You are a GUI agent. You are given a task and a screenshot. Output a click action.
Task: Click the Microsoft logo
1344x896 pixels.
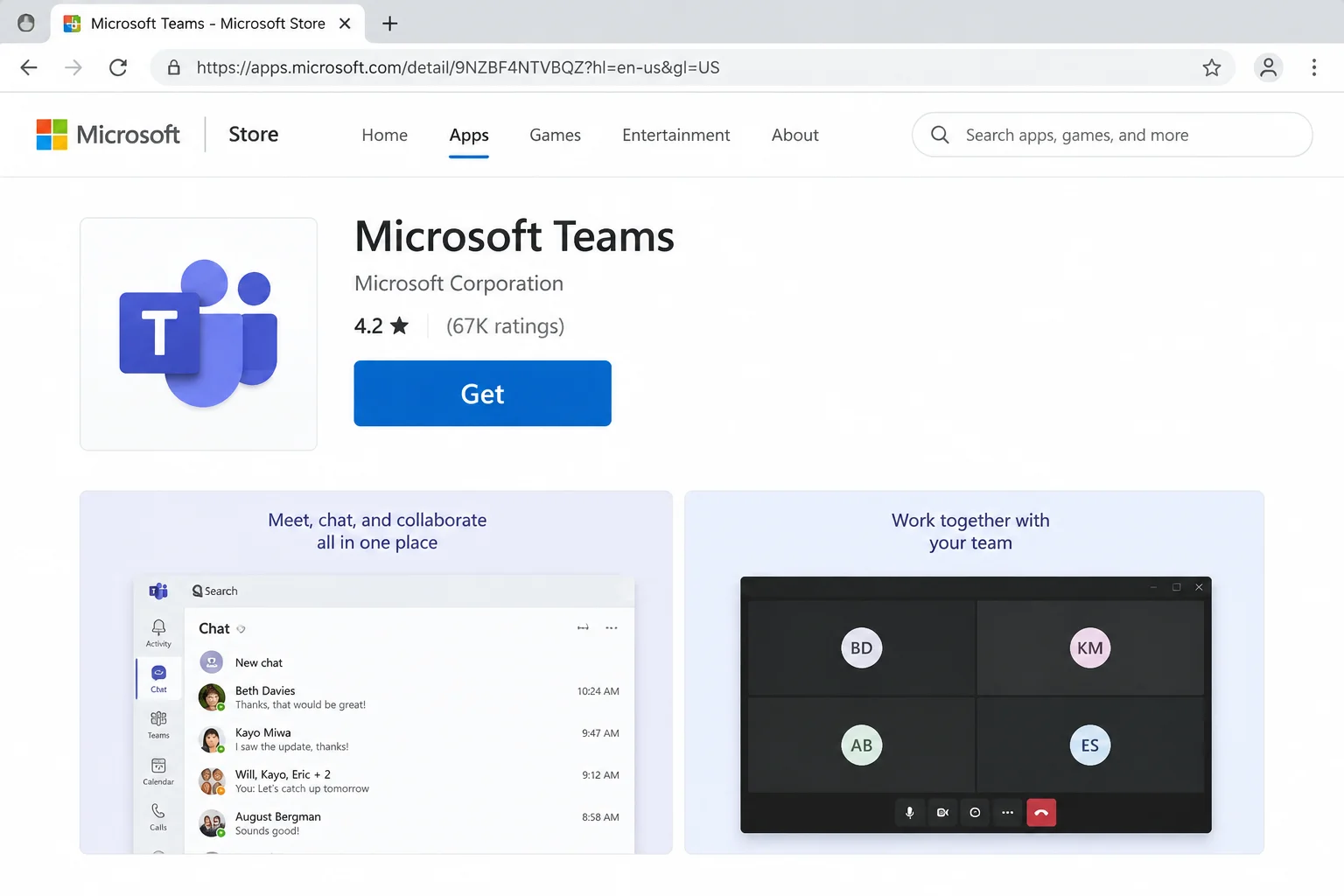coord(108,135)
